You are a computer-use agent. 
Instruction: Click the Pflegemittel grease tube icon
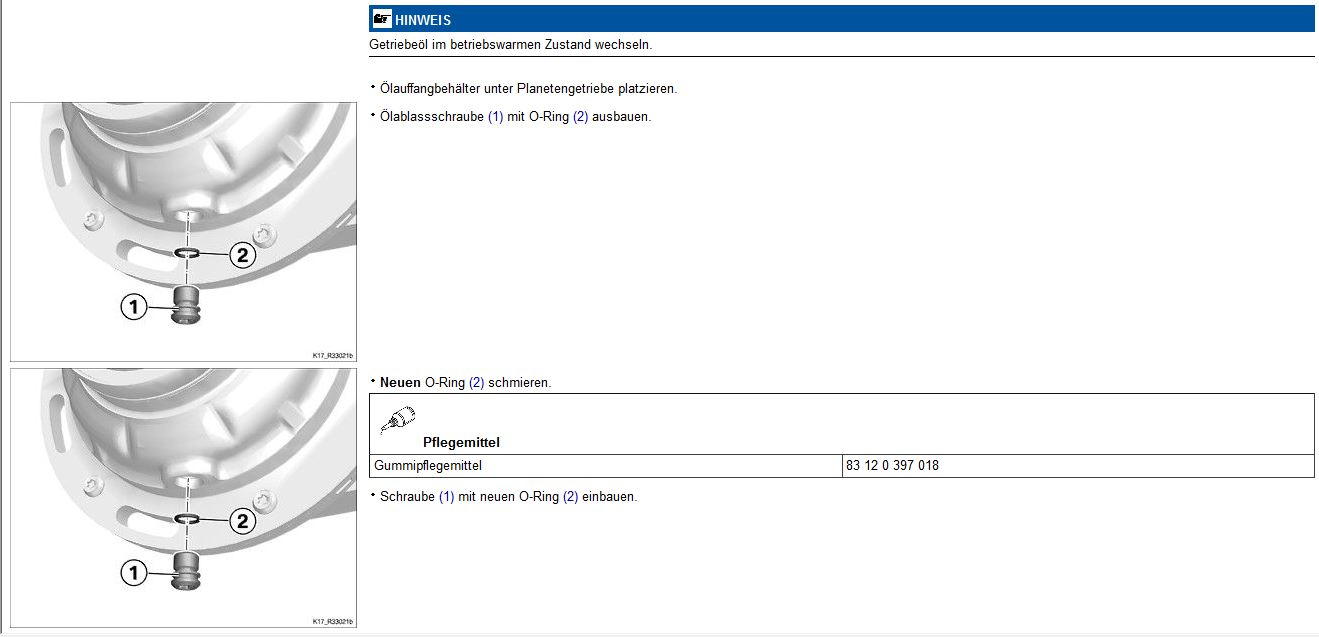[x=397, y=418]
